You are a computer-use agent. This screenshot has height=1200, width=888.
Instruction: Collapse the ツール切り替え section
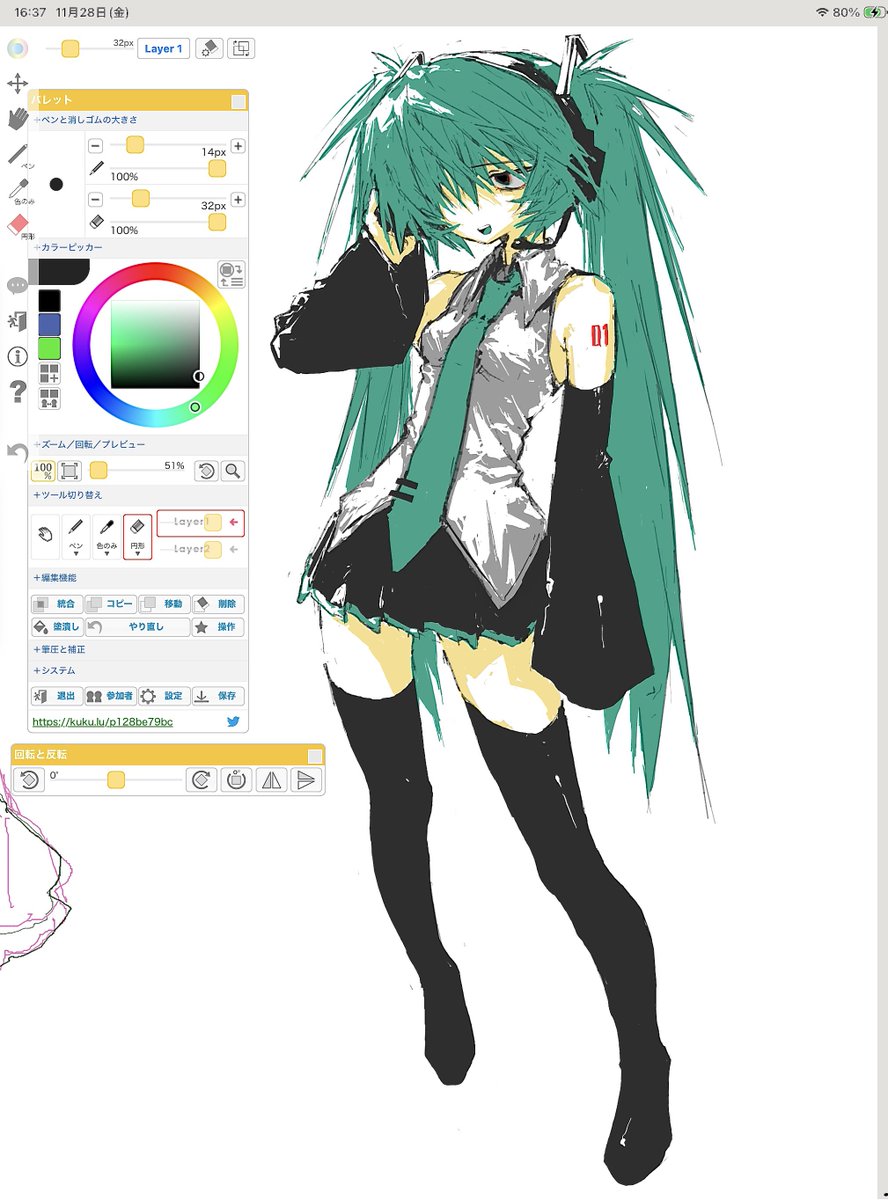(67, 495)
